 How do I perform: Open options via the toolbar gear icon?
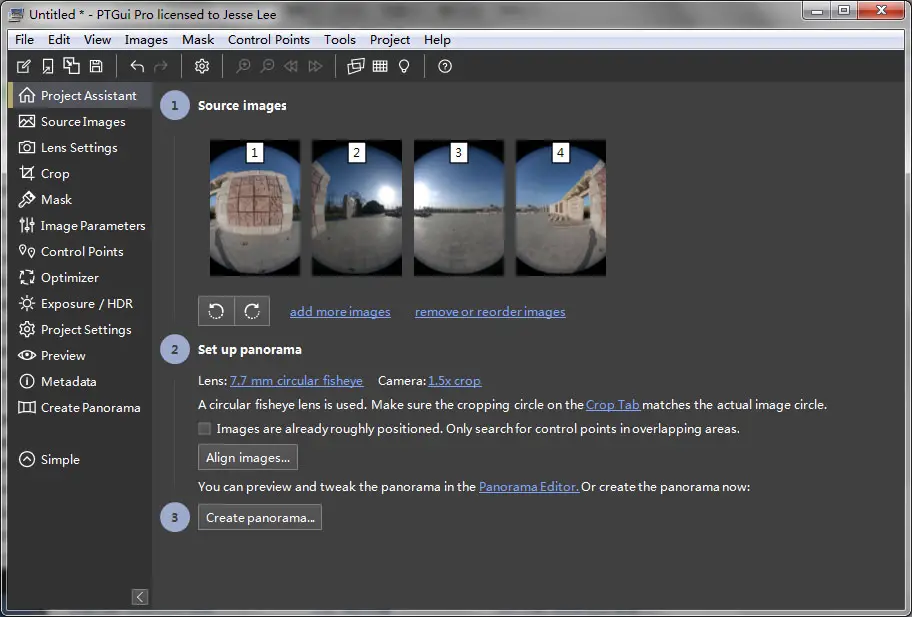tap(202, 66)
